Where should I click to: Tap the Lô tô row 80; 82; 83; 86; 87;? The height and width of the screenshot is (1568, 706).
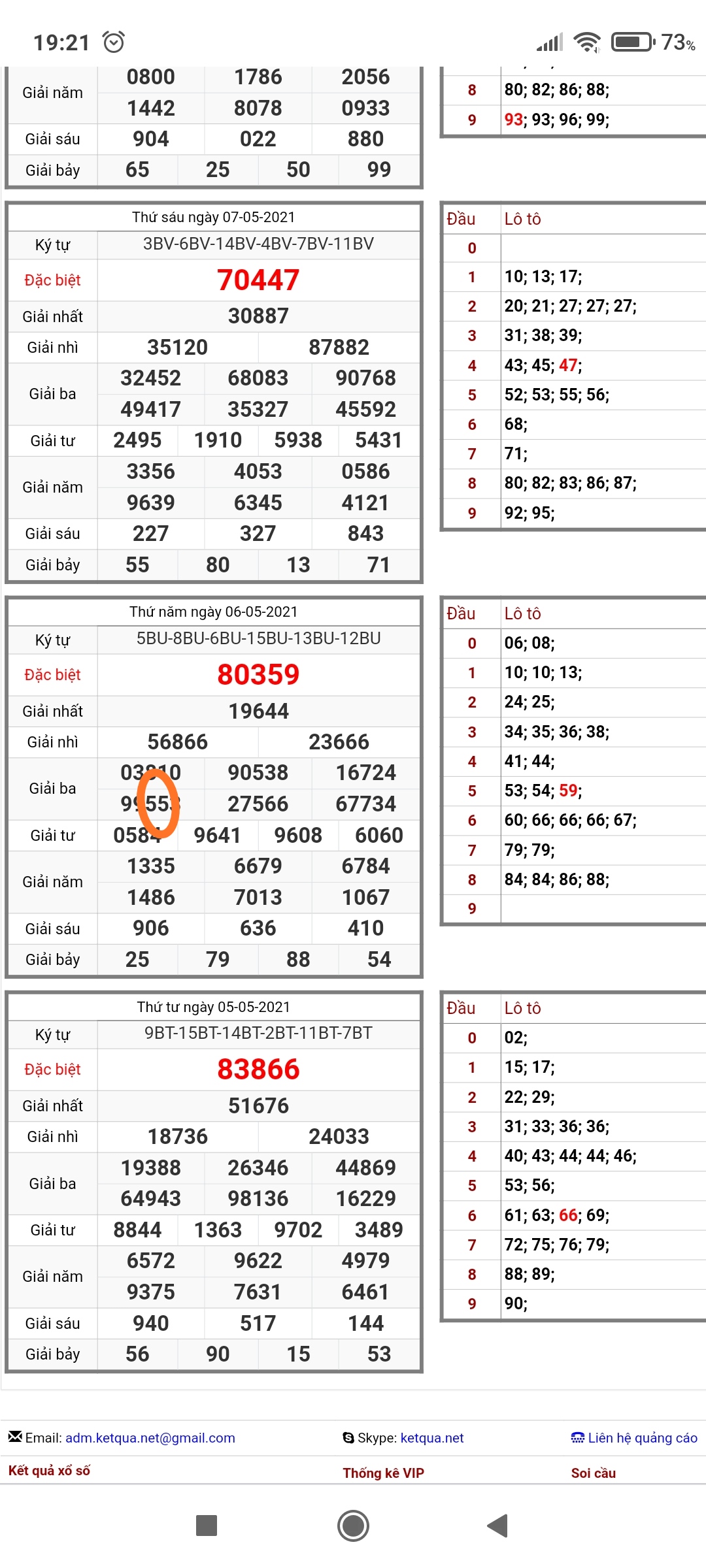pos(570,483)
